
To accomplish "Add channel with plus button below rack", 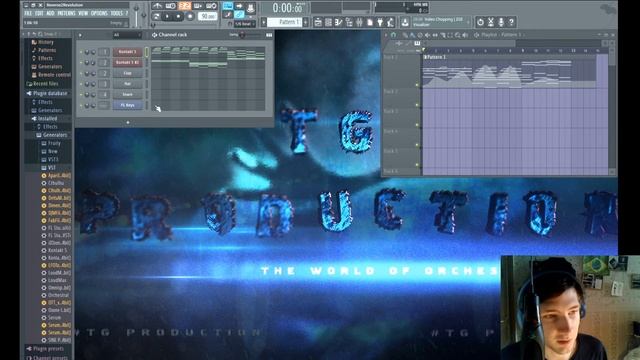I will click(x=128, y=122).
